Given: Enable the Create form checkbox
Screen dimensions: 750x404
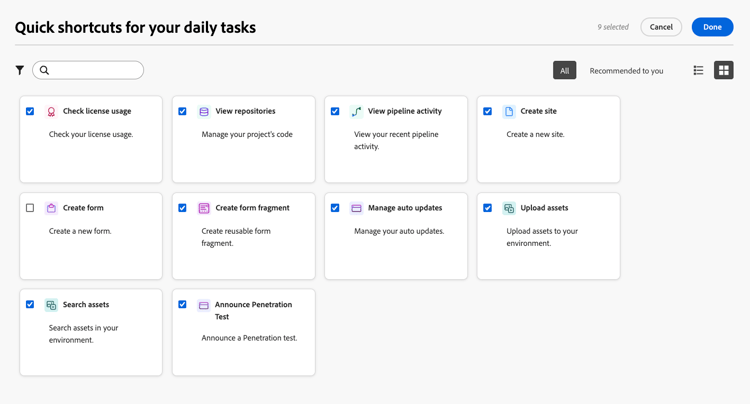Looking at the screenshot, I should point(30,208).
